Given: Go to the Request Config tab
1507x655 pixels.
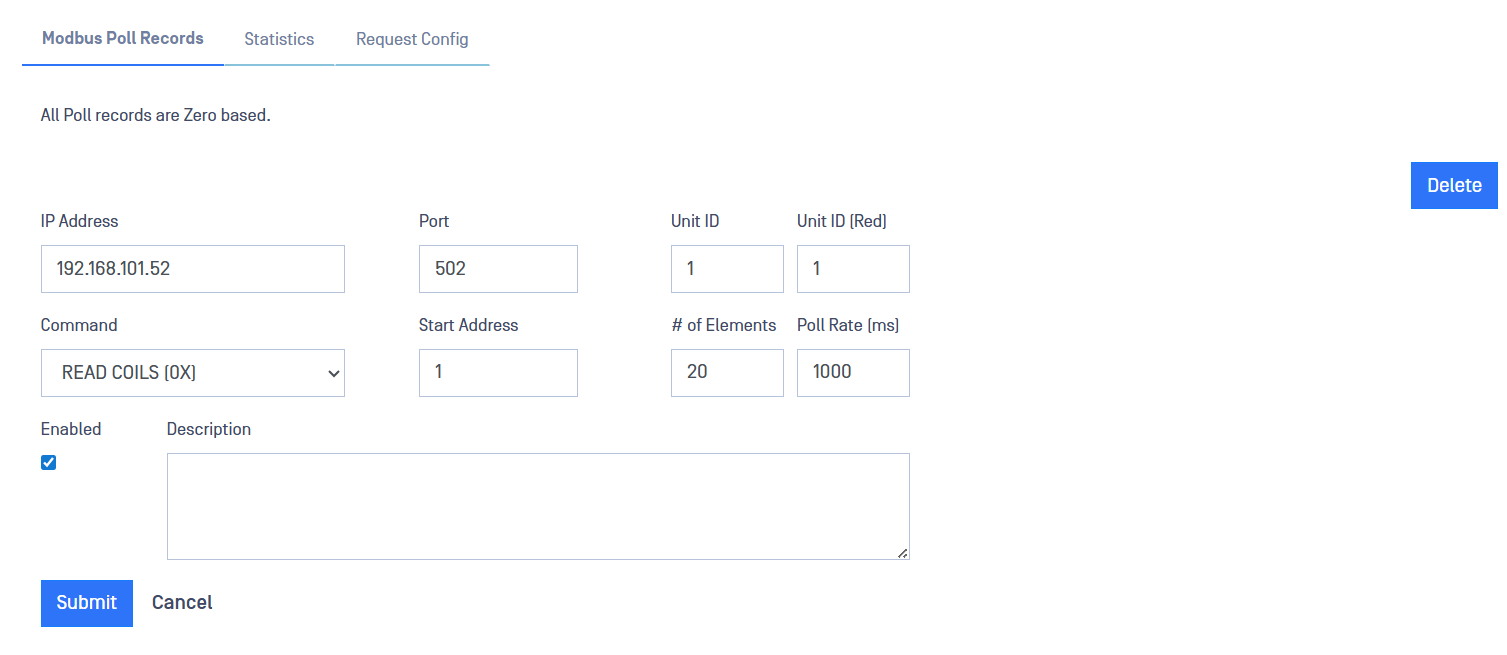Looking at the screenshot, I should tap(412, 40).
